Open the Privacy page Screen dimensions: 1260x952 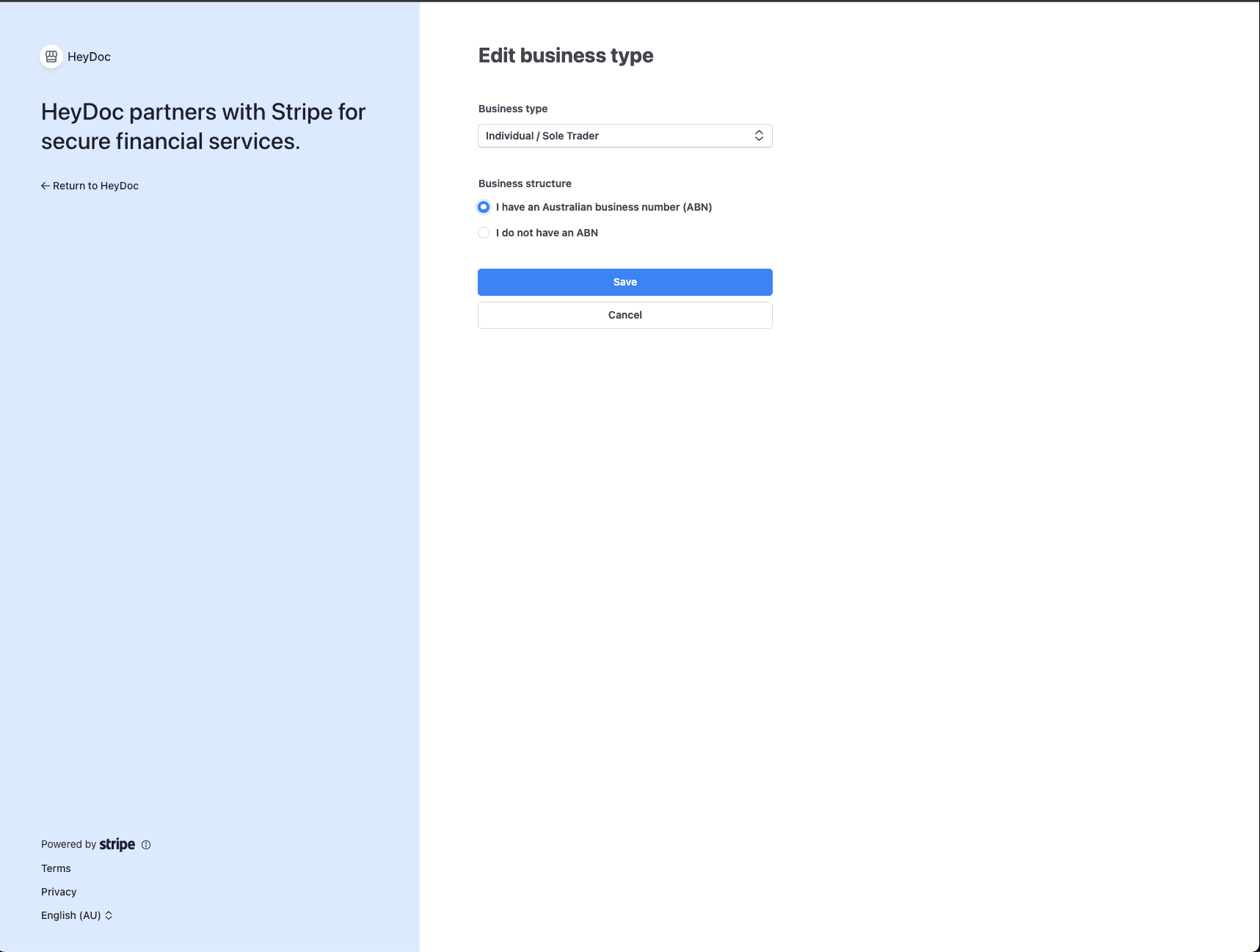pyautogui.click(x=59, y=892)
